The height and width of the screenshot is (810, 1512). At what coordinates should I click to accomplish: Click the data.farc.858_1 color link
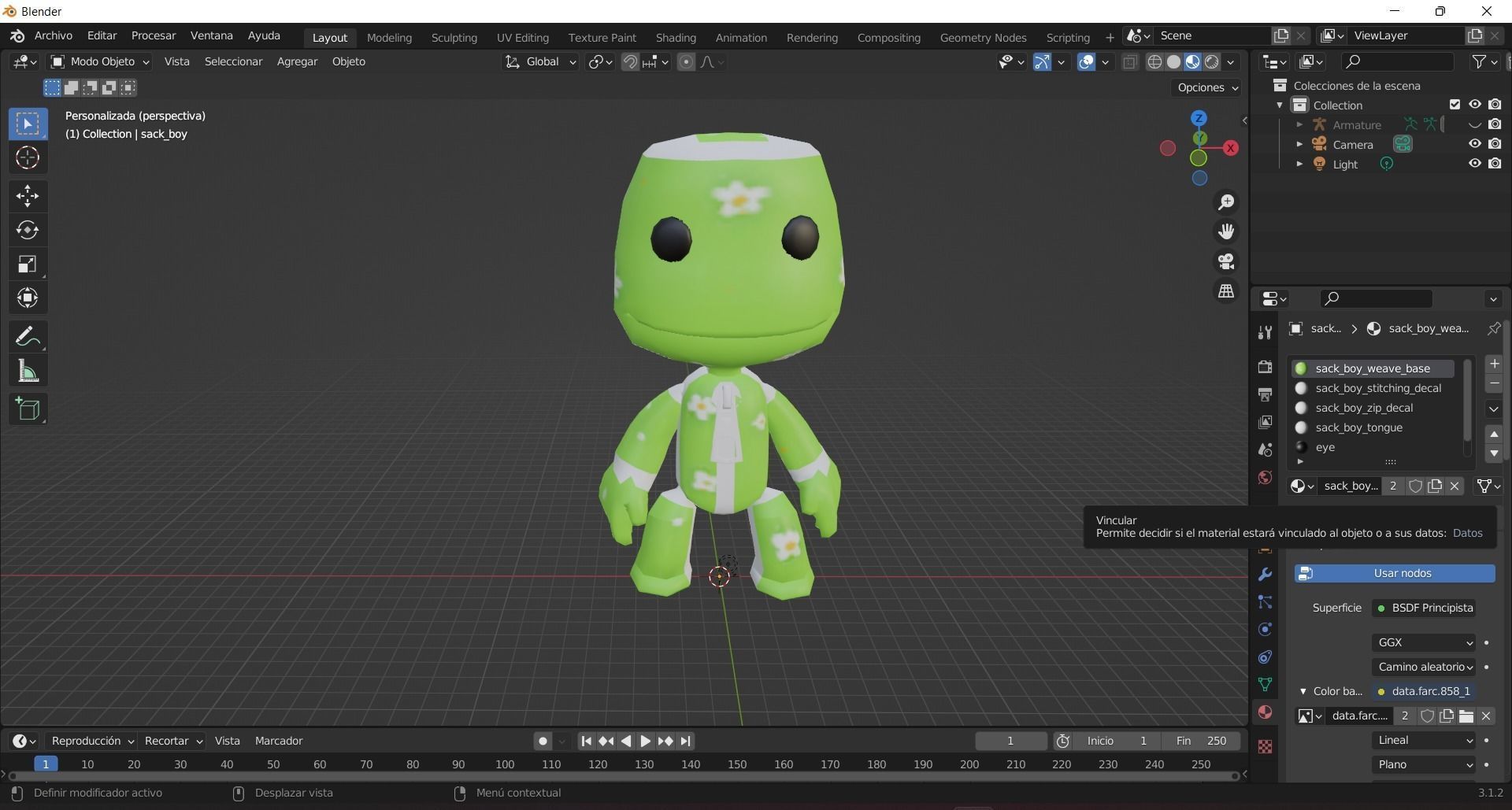[1424, 691]
